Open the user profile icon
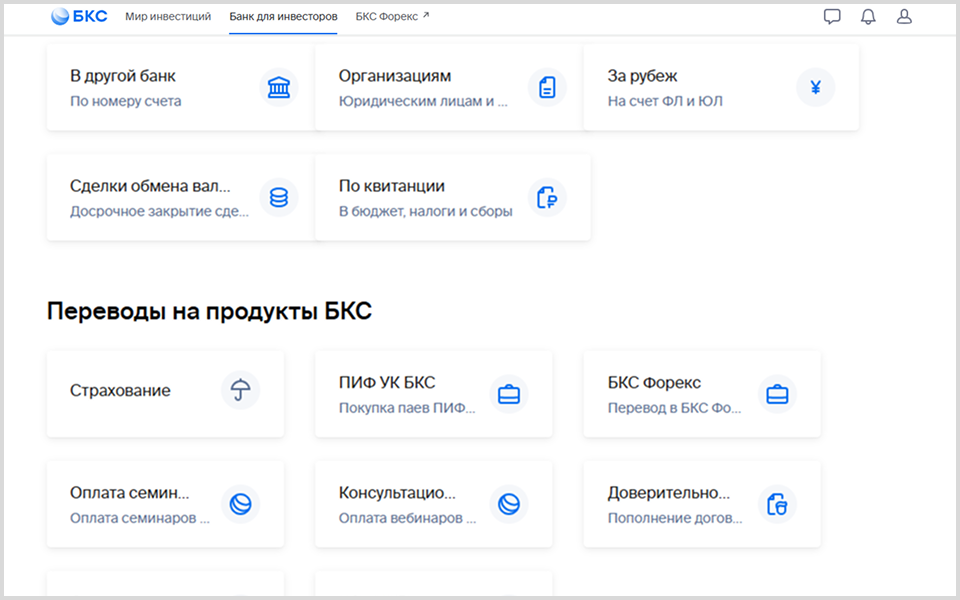960x600 pixels. pos(904,17)
